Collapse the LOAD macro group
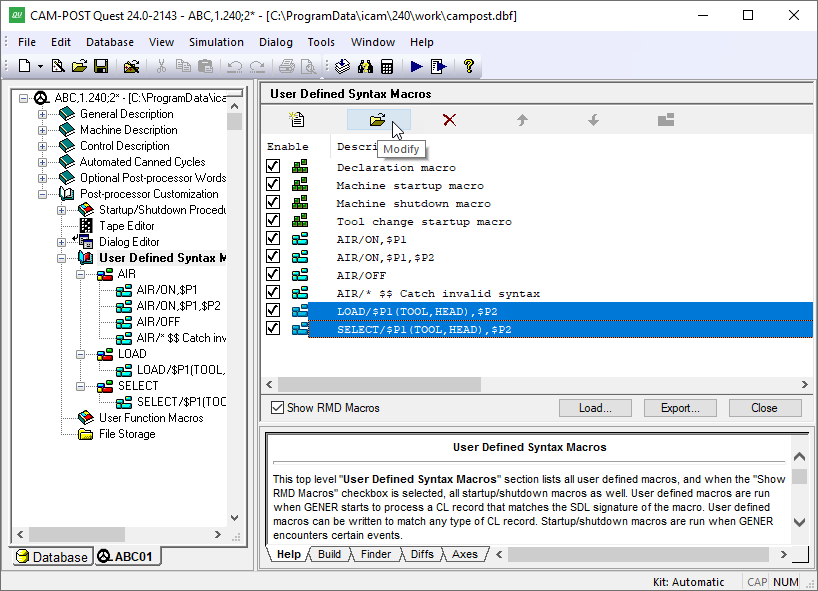Viewport: 818px width, 591px height. coord(80,355)
